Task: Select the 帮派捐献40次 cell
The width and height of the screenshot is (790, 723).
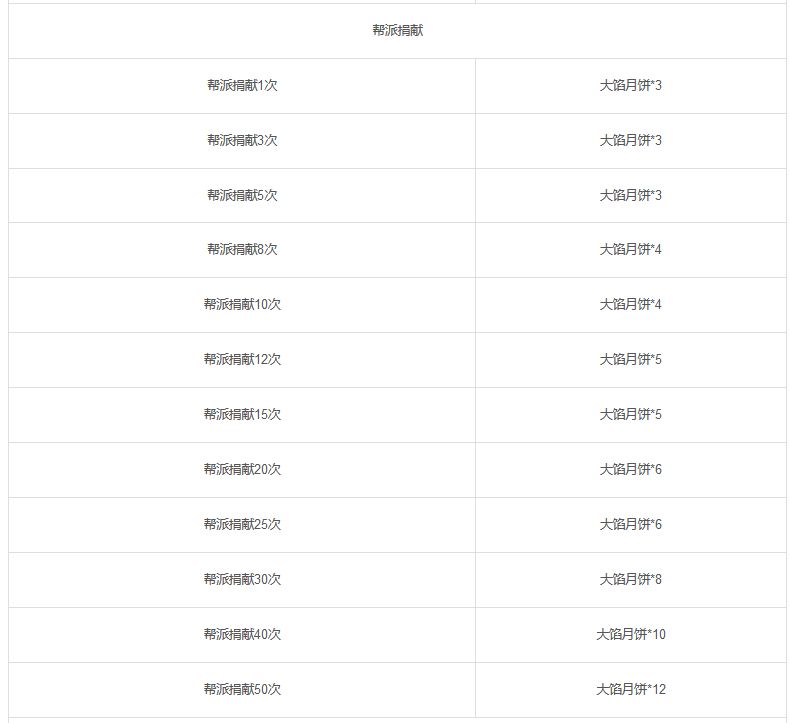Action: pos(242,634)
